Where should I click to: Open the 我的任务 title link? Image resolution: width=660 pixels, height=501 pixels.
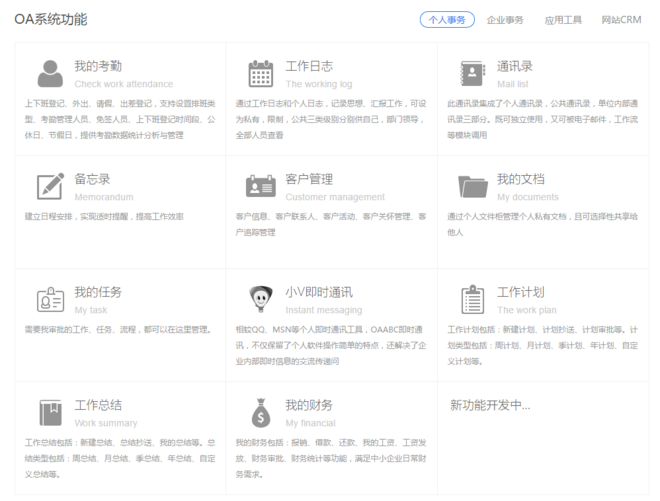[x=98, y=292]
